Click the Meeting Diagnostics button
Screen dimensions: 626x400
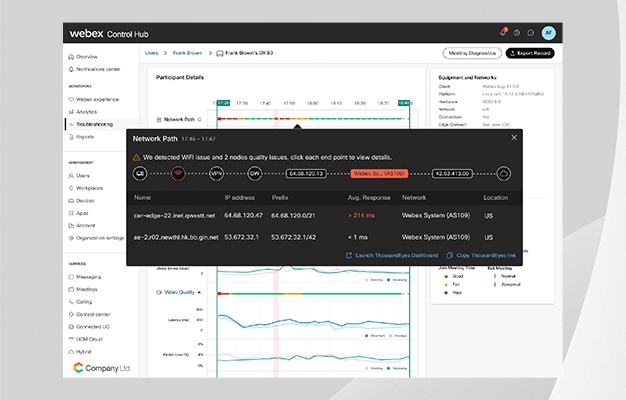(x=472, y=53)
